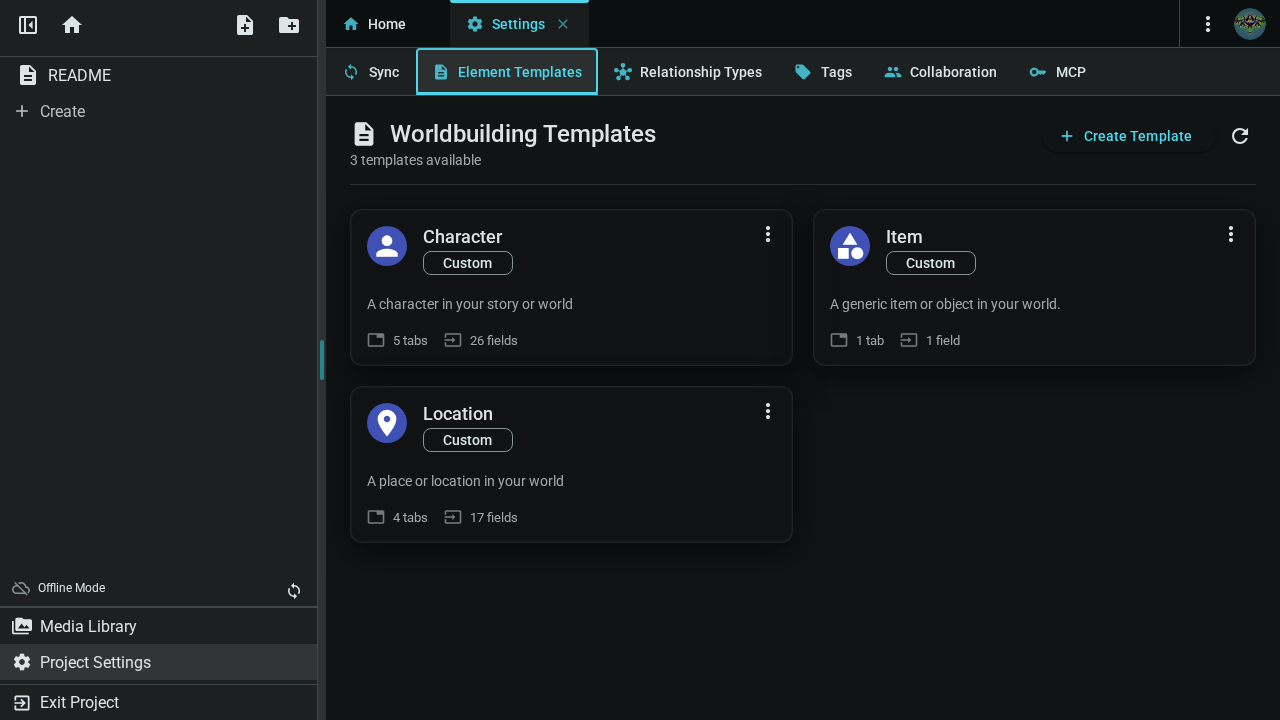Click Exit Project in the sidebar
Viewport: 1280px width, 720px height.
pos(79,702)
